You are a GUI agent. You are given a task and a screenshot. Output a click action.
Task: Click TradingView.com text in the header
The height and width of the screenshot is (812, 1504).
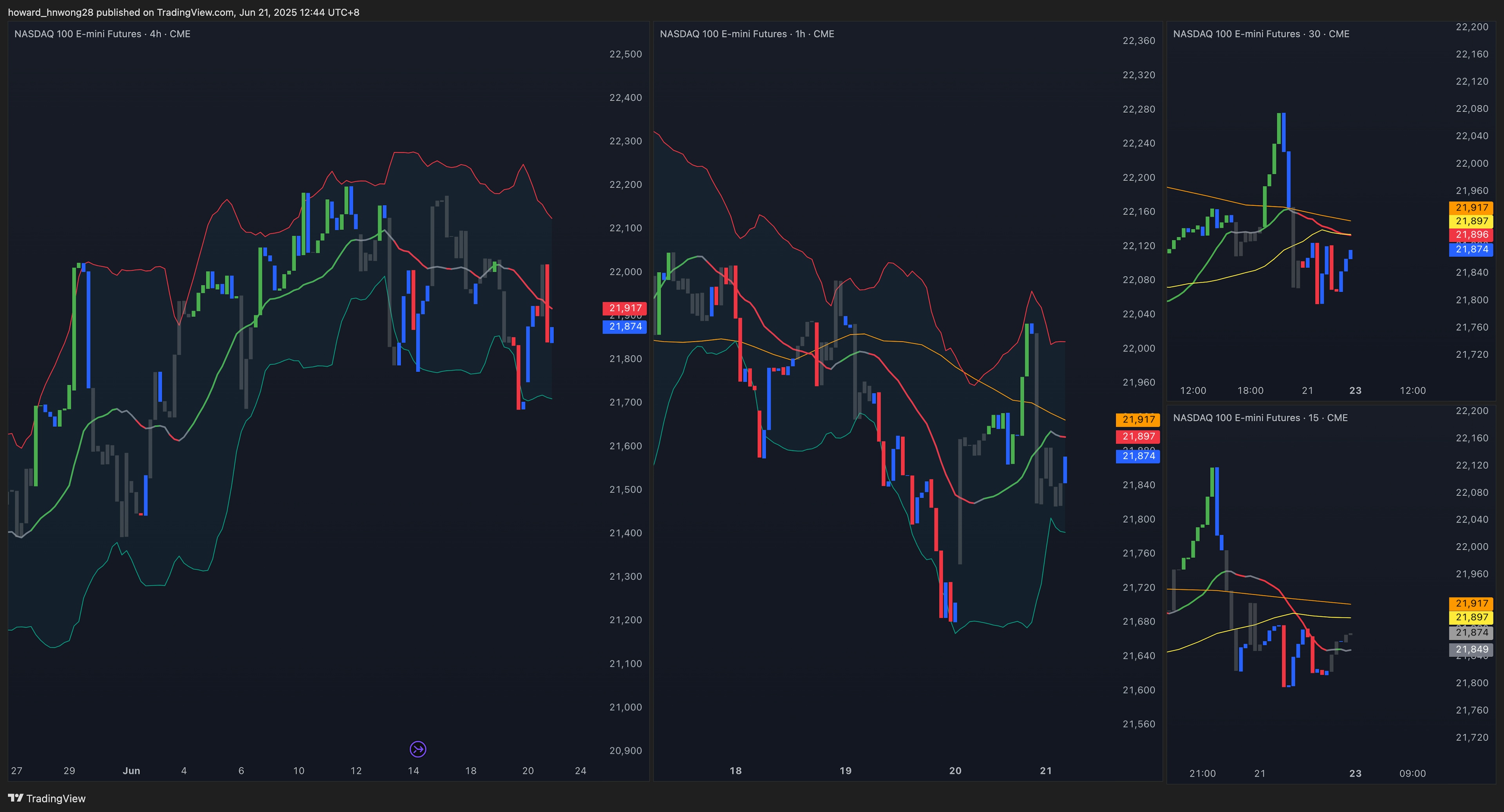pos(195,12)
